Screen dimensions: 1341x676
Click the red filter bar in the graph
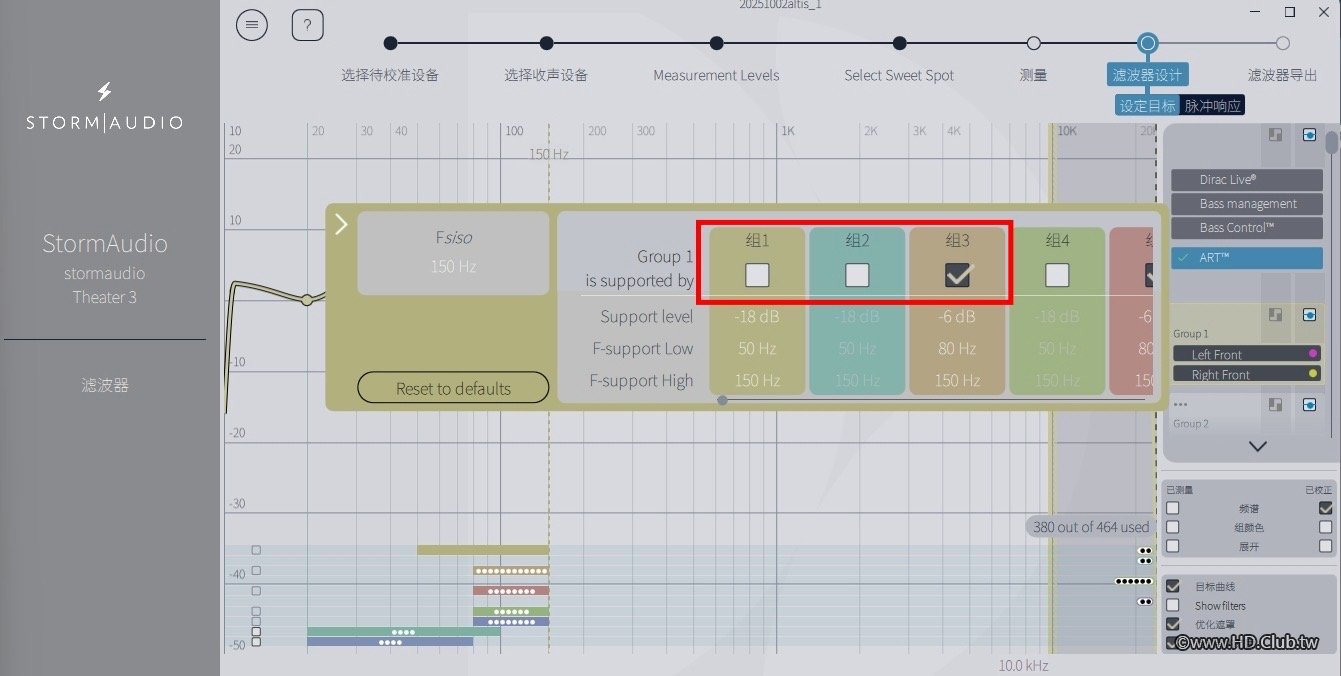[x=511, y=590]
